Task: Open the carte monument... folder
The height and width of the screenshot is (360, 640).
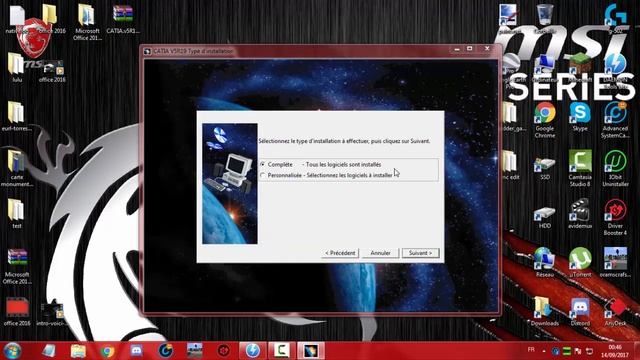Action: point(16,168)
